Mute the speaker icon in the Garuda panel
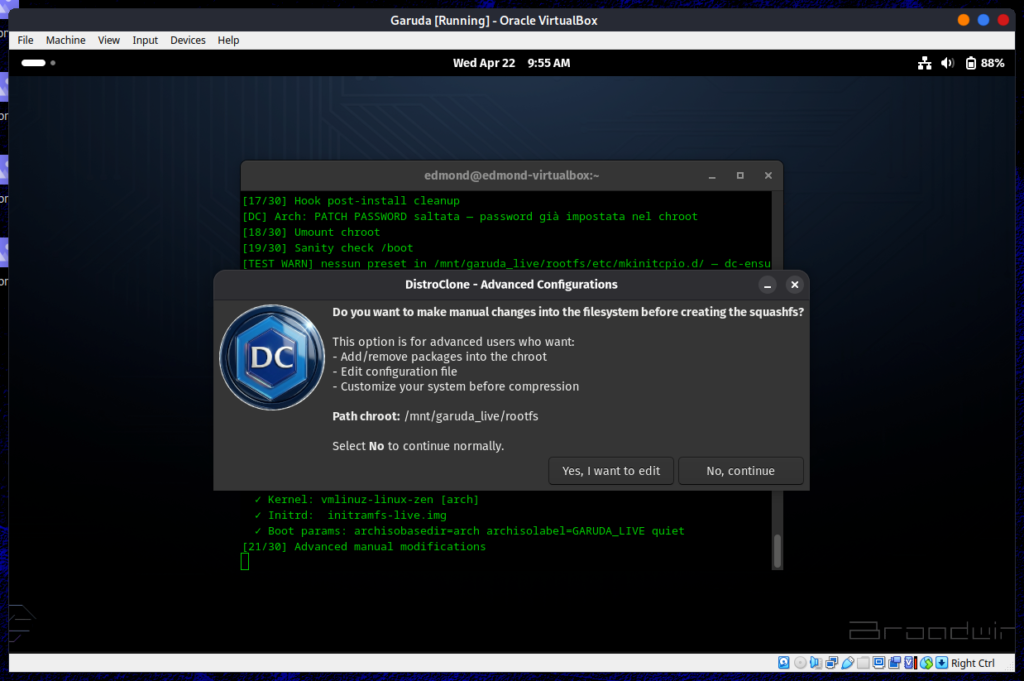The height and width of the screenshot is (681, 1024). pos(947,62)
